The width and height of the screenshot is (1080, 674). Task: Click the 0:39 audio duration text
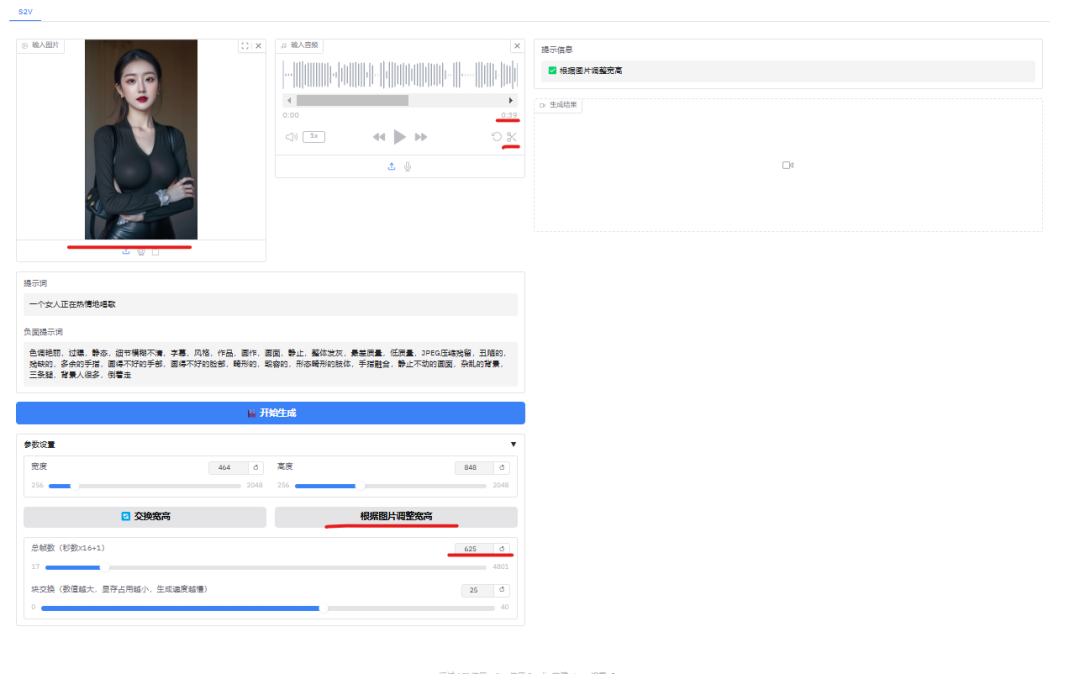coord(509,115)
